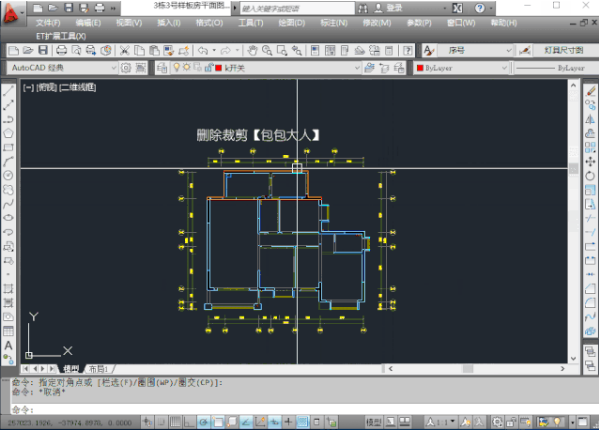Toggle Grid display in status bar

pos(175,422)
